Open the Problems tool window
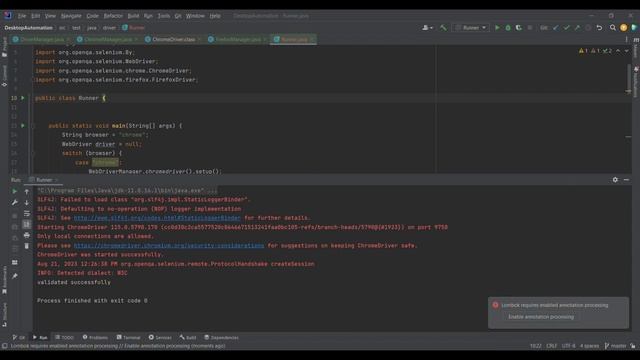640x360 pixels. point(95,338)
